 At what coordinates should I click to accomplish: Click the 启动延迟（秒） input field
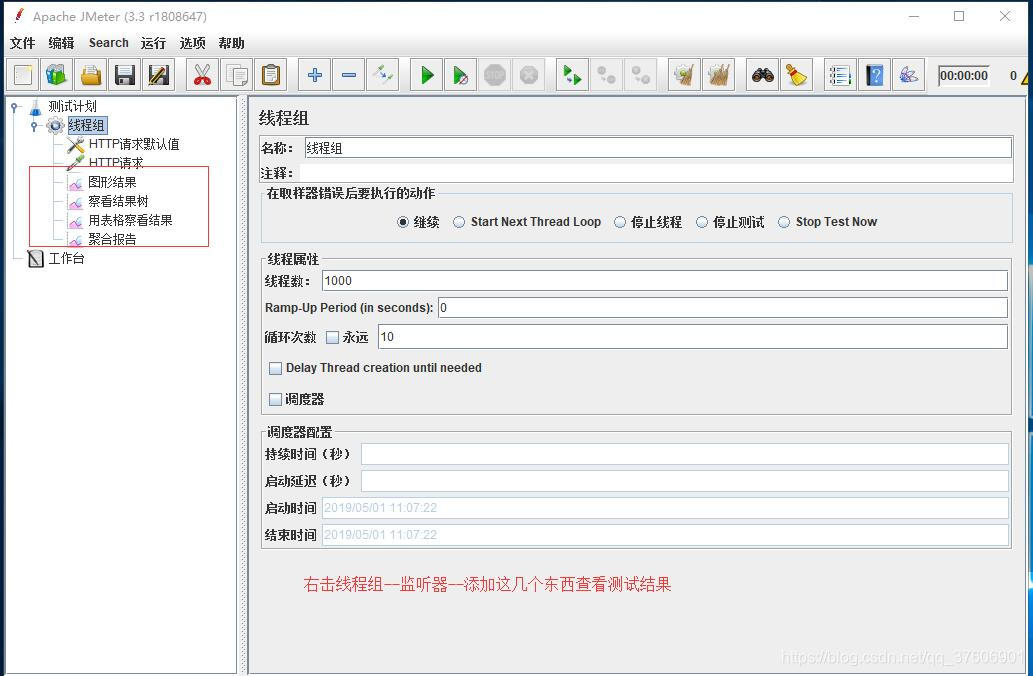684,481
